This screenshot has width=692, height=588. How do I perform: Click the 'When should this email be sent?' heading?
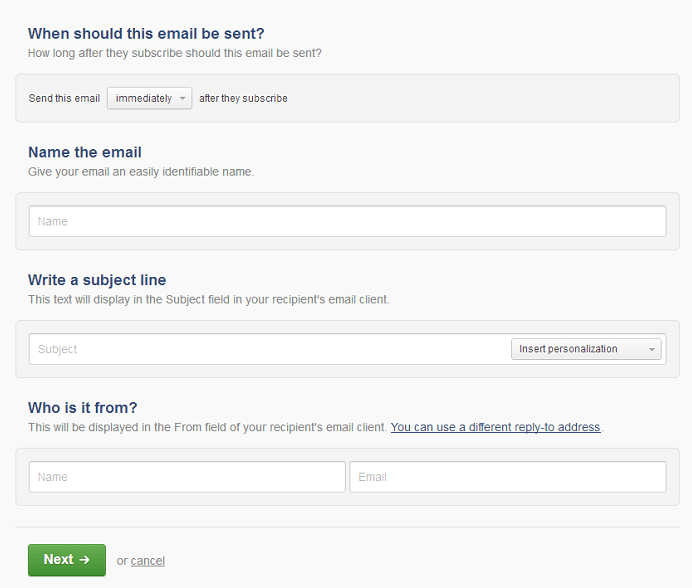146,34
